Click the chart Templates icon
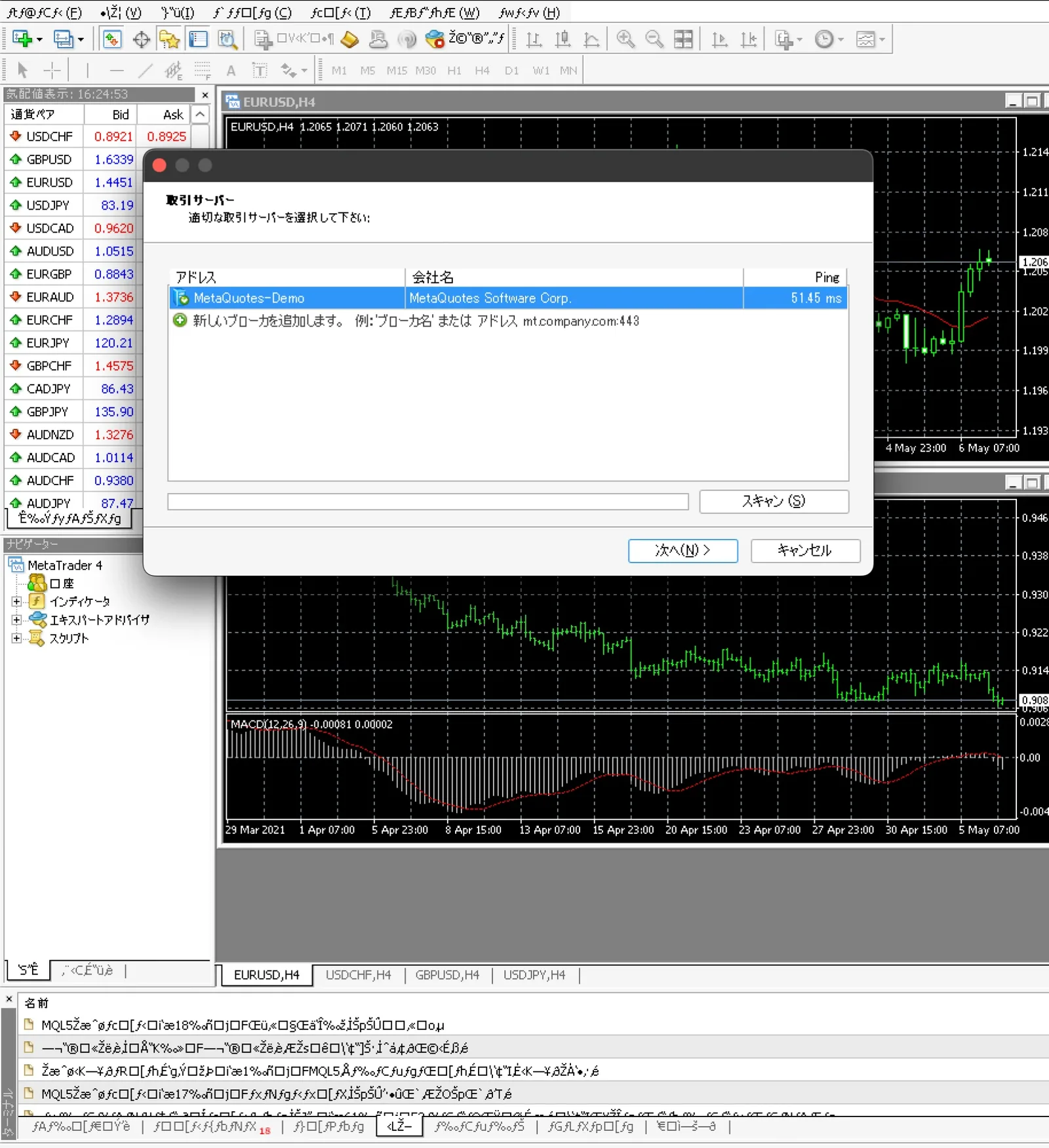Viewport: 1049px width, 1148px height. click(865, 39)
